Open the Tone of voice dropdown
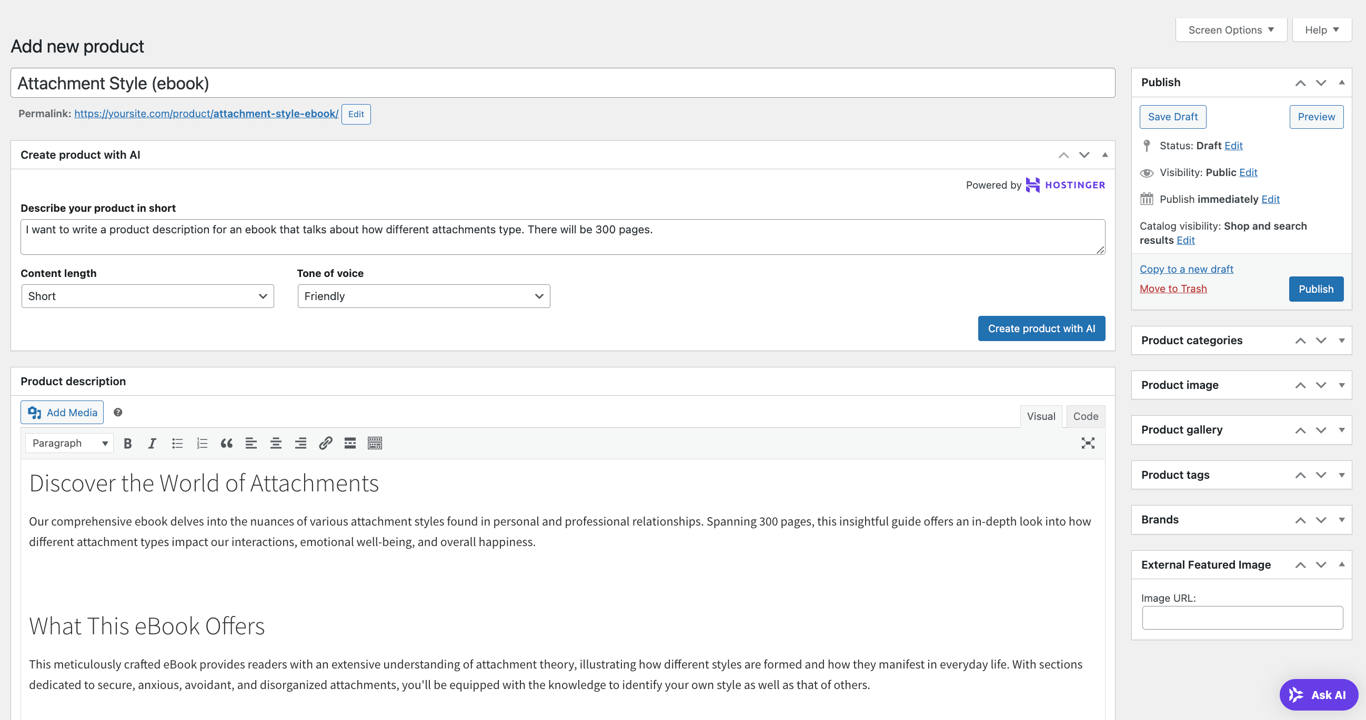 [423, 296]
